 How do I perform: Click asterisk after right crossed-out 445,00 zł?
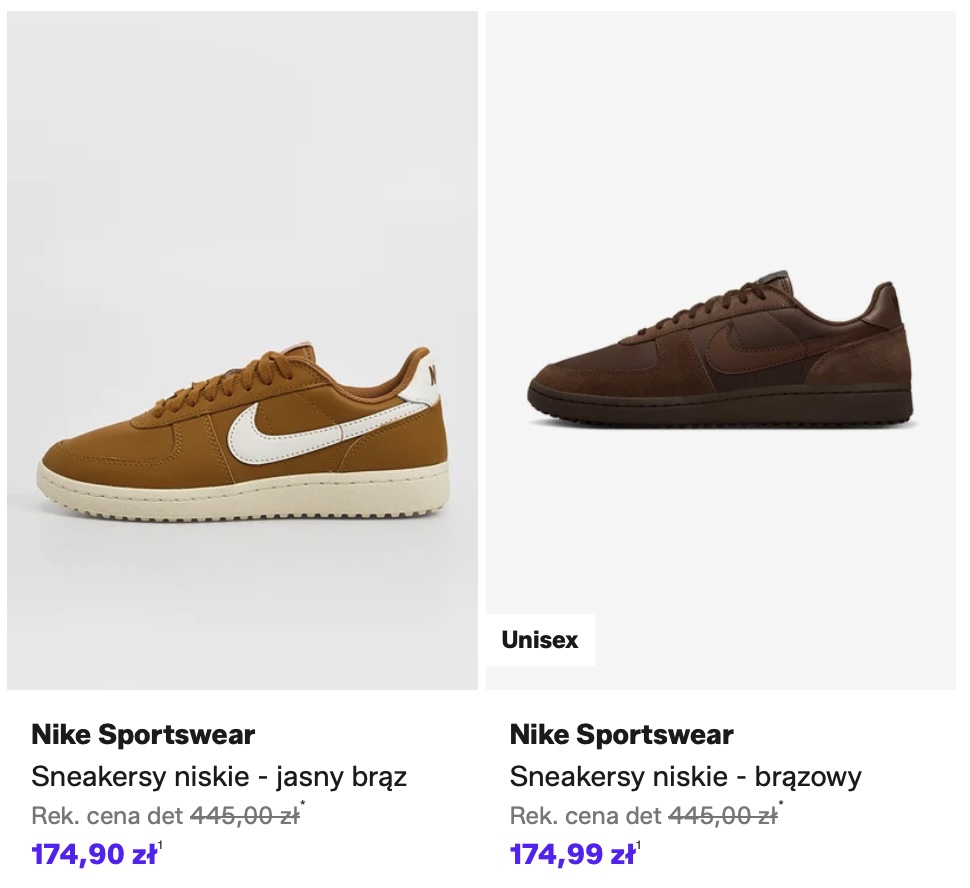tap(781, 805)
